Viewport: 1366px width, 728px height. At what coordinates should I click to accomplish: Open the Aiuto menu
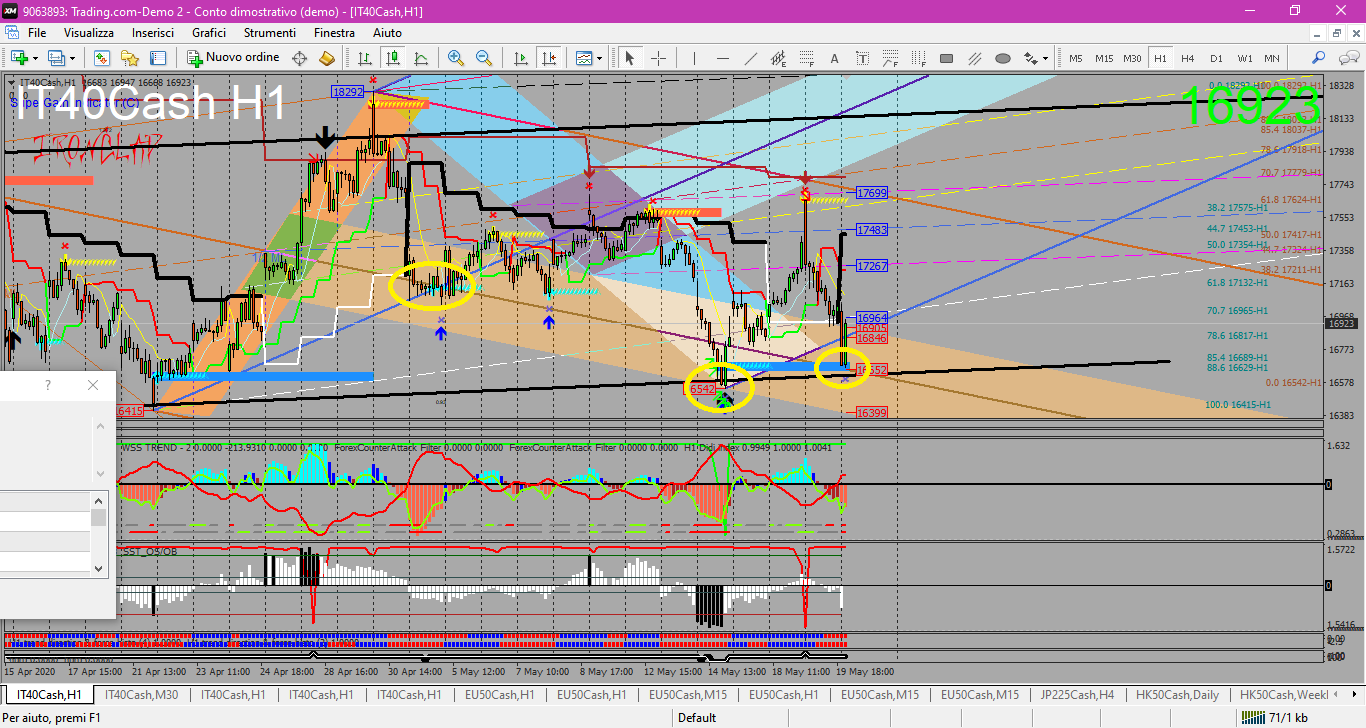pos(387,33)
